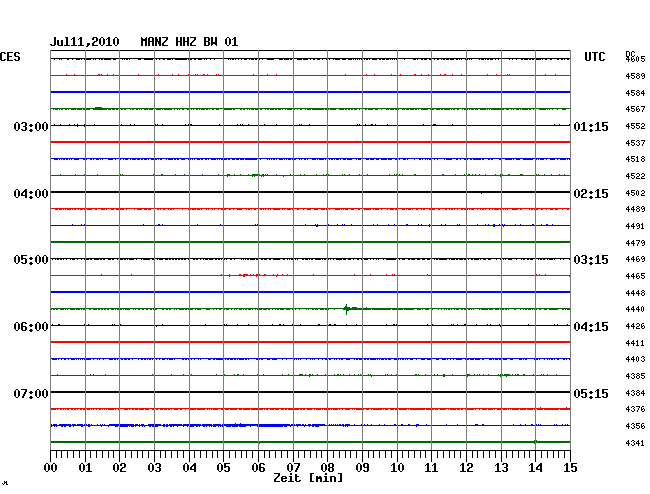The image size is (650, 494).
Task: Click the 08 minute tick label on the x-axis
Action: click(x=328, y=468)
